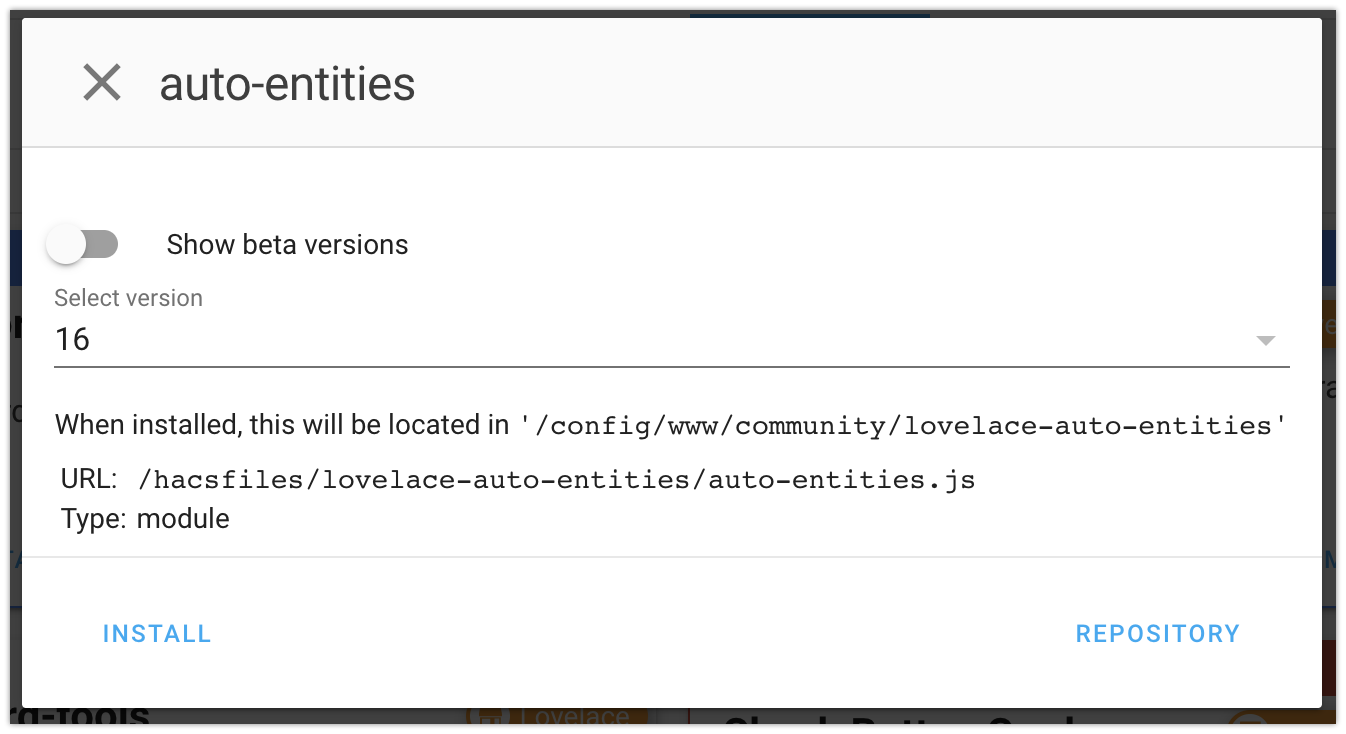Viewport: 1346px width, 734px height.
Task: Click the INSTALL button
Action: tap(156, 633)
